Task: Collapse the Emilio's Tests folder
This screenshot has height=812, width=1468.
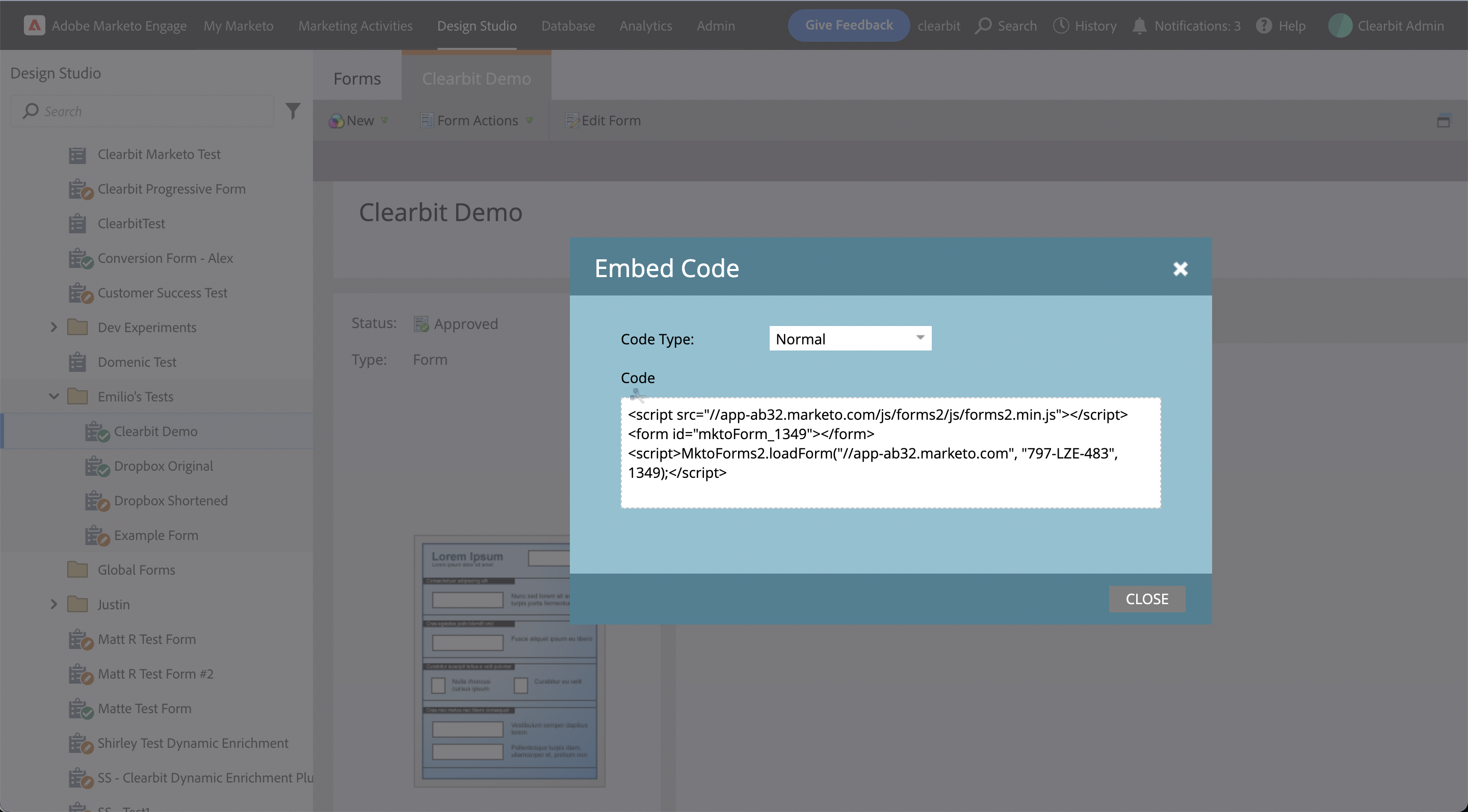Action: tap(54, 396)
